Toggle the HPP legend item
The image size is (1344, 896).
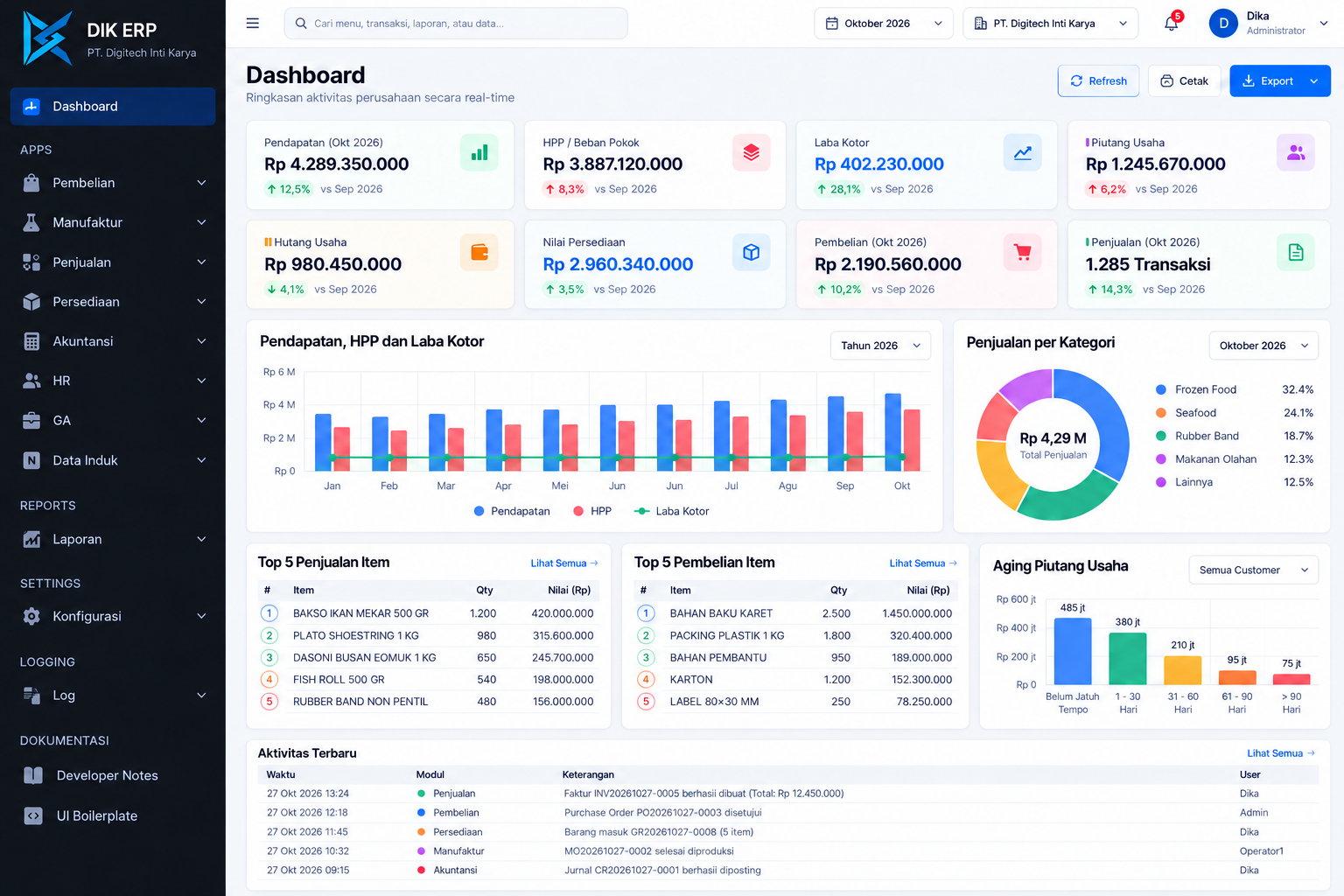(x=592, y=511)
